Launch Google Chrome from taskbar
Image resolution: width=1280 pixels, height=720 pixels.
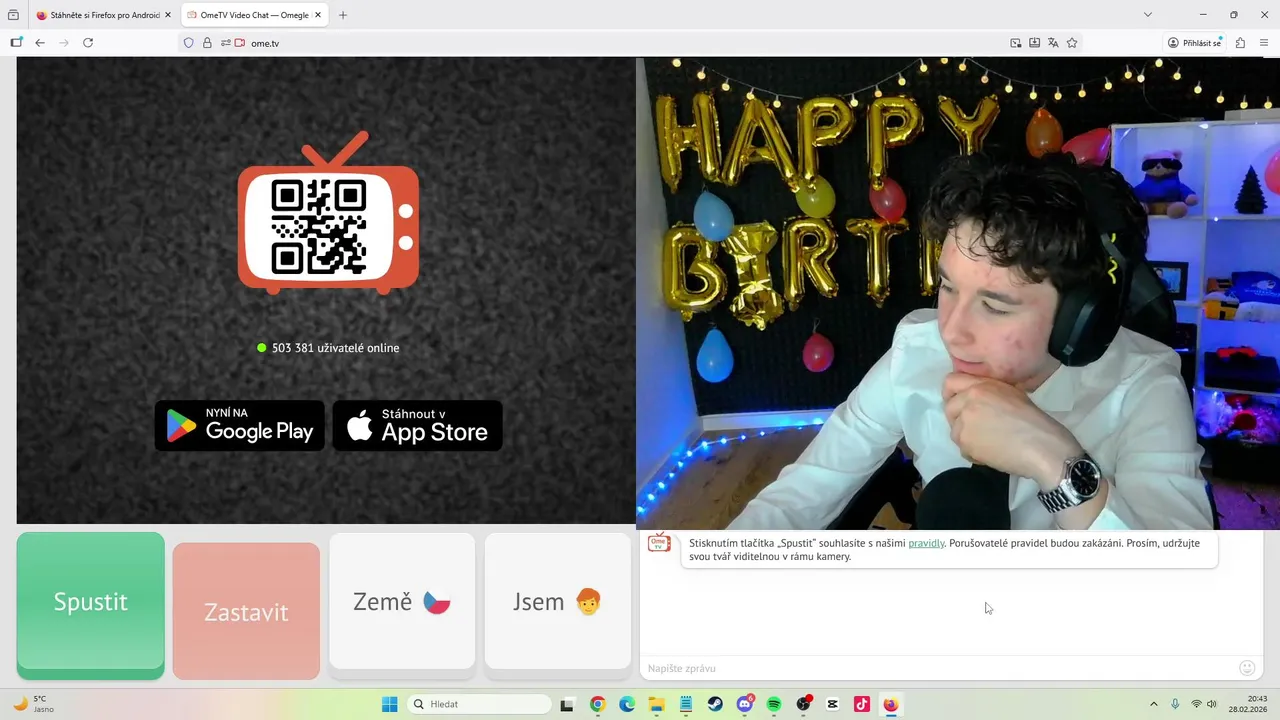tap(597, 704)
